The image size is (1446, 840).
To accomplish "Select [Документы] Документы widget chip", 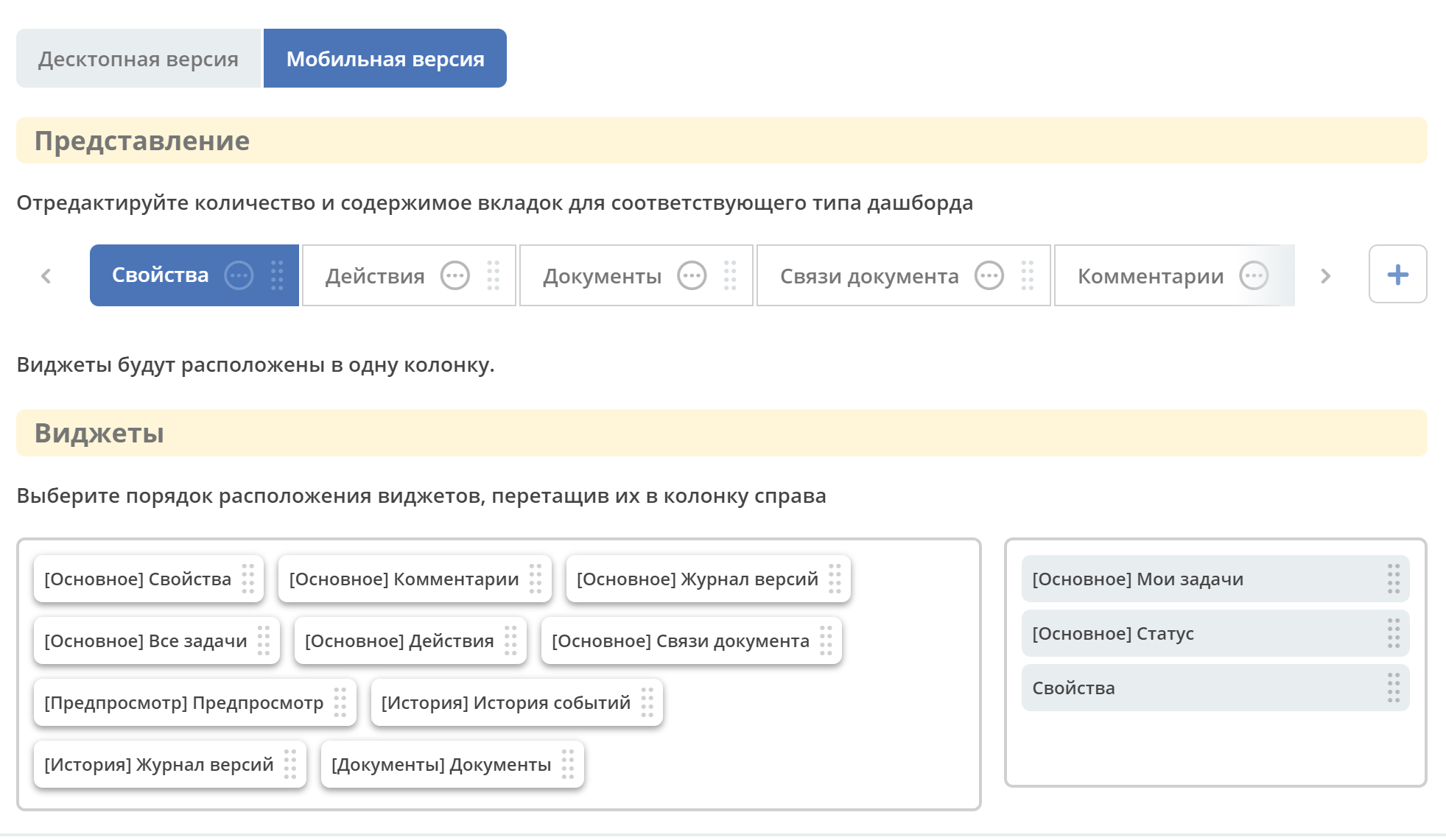I will click(x=452, y=764).
